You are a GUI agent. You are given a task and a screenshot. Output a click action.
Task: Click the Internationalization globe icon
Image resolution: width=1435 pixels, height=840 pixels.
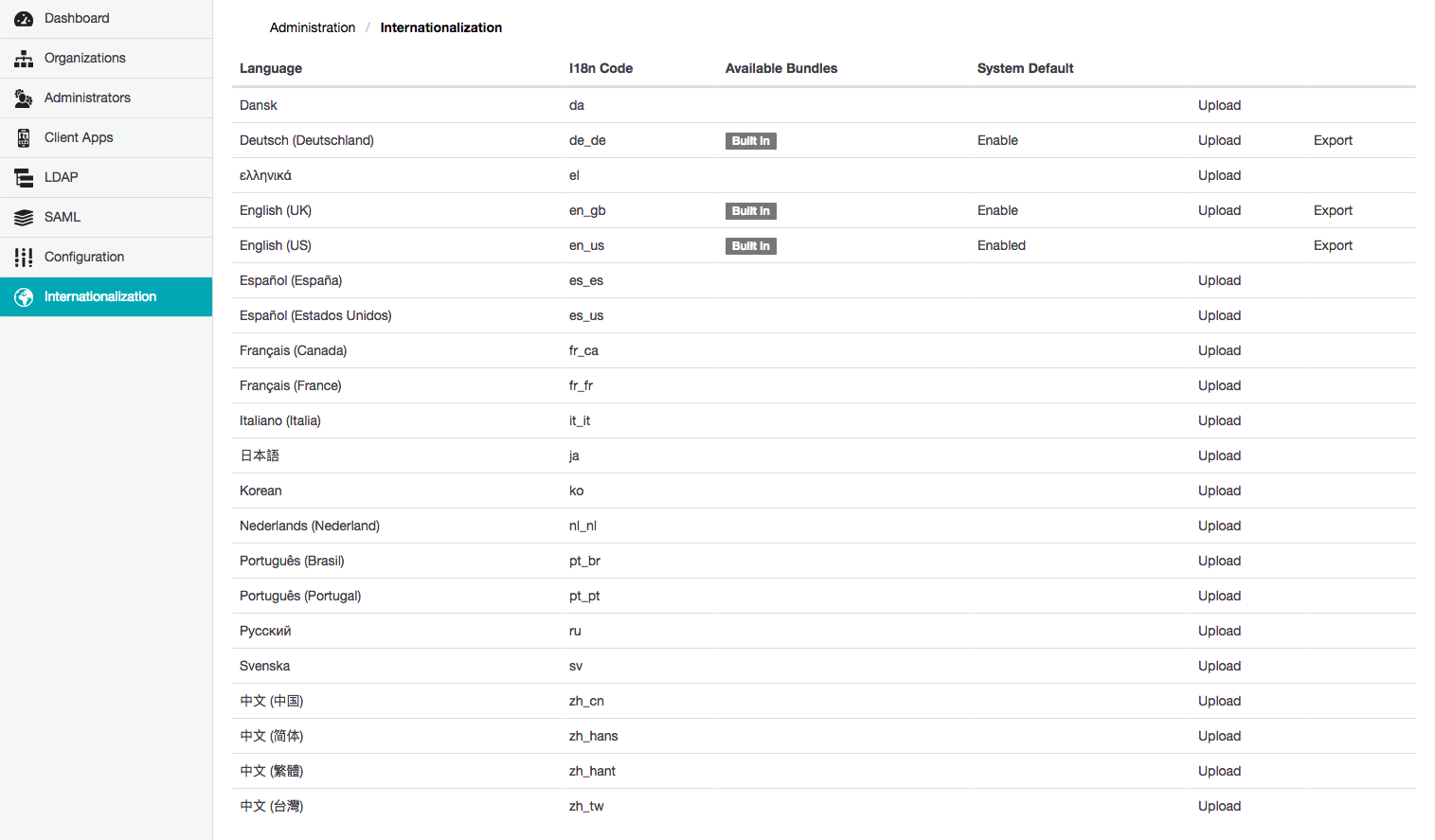tap(24, 297)
